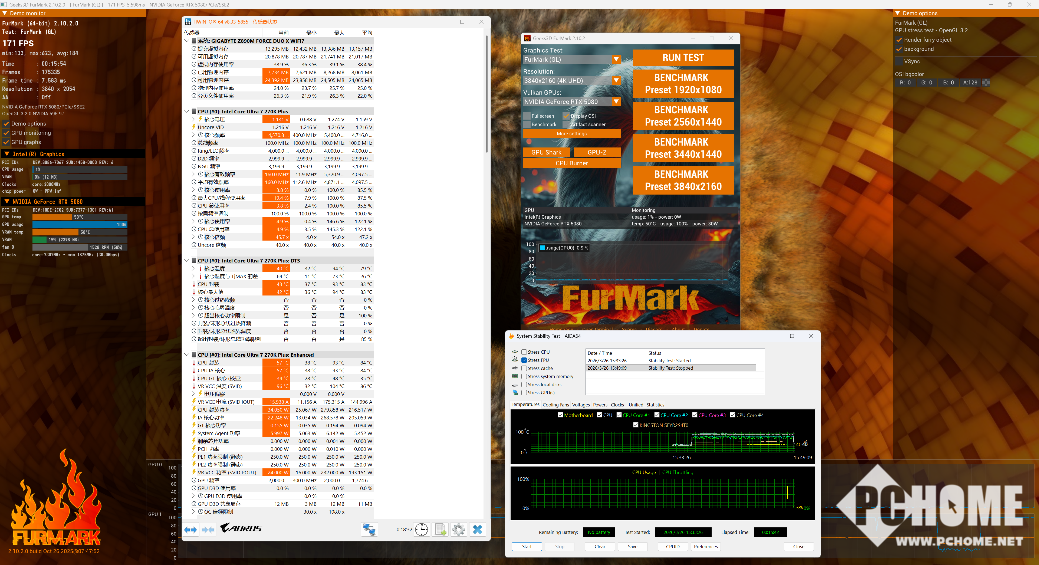Open HWiNFO settings gear icon
Screen dimensions: 1039x565
click(x=458, y=529)
